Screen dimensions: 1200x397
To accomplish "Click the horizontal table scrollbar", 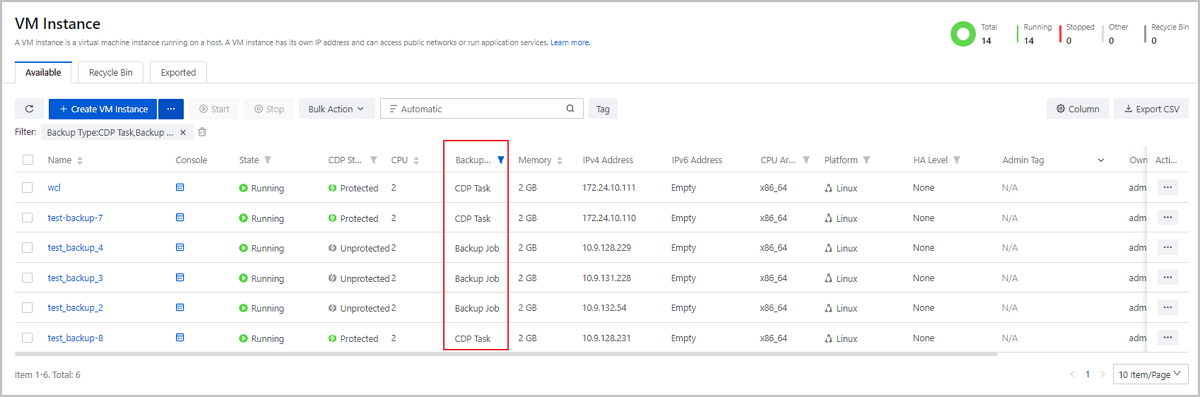I will [x=507, y=354].
